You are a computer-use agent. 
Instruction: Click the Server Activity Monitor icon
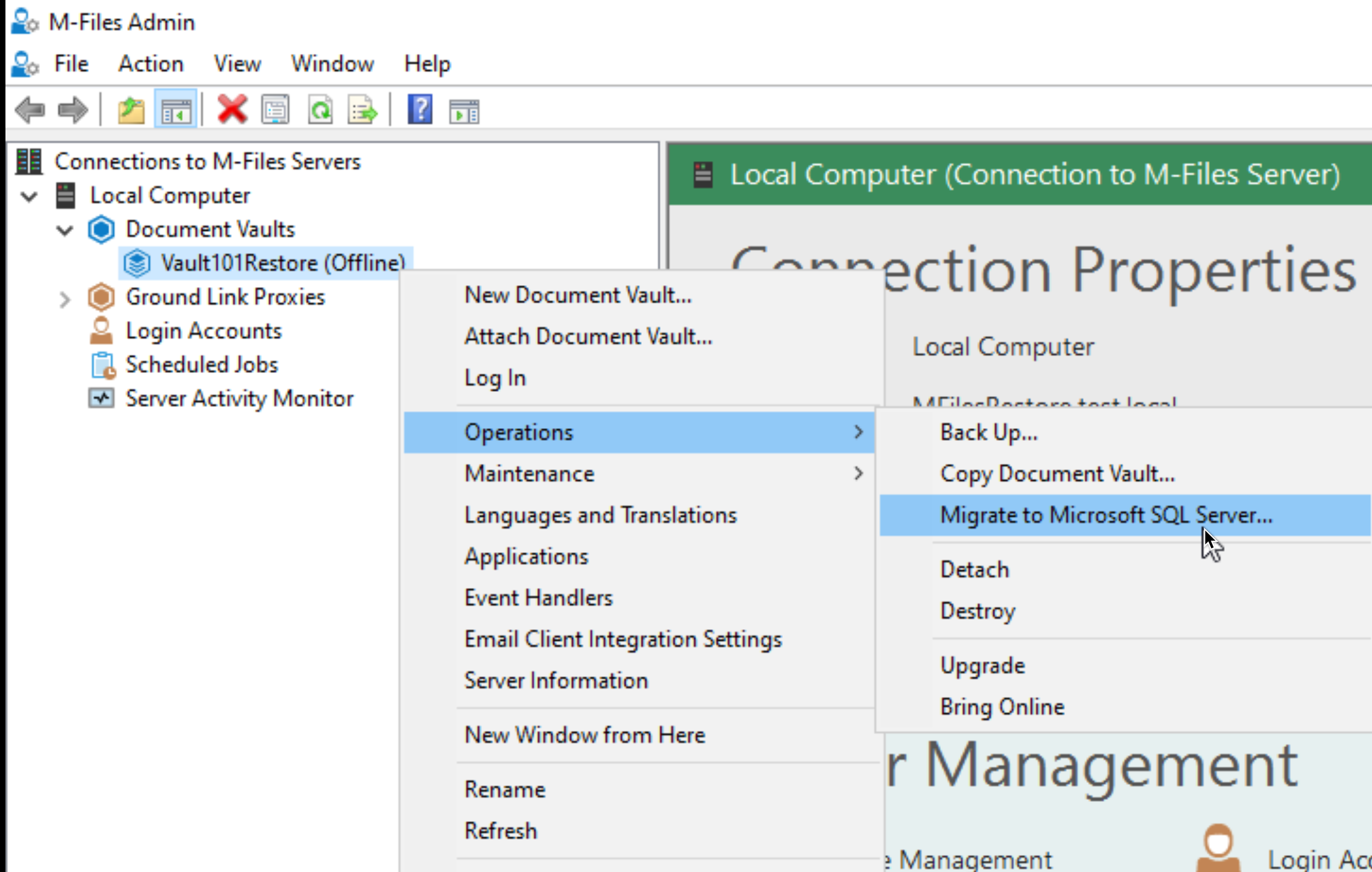coord(101,398)
